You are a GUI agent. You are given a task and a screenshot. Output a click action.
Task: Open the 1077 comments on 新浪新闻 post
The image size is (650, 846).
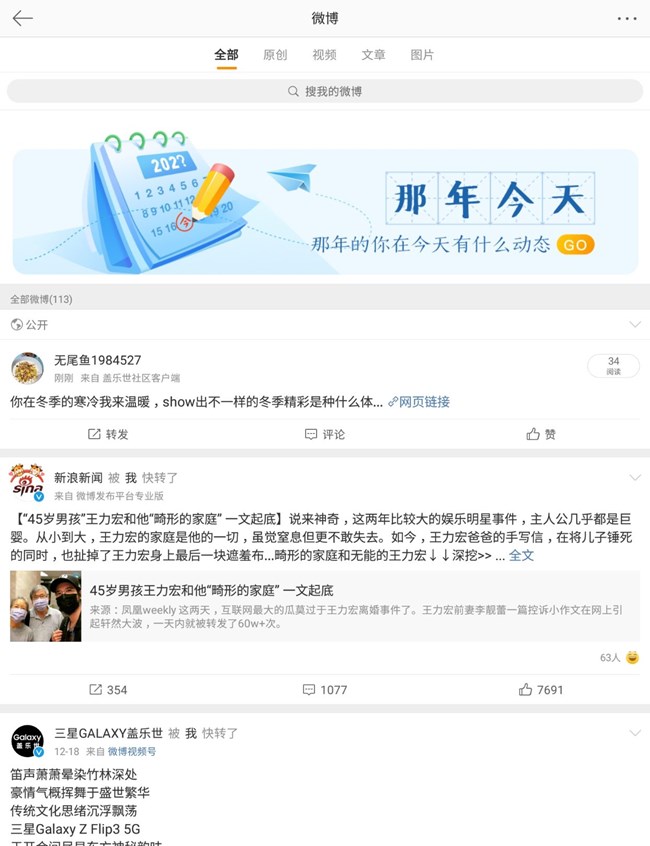(x=325, y=690)
